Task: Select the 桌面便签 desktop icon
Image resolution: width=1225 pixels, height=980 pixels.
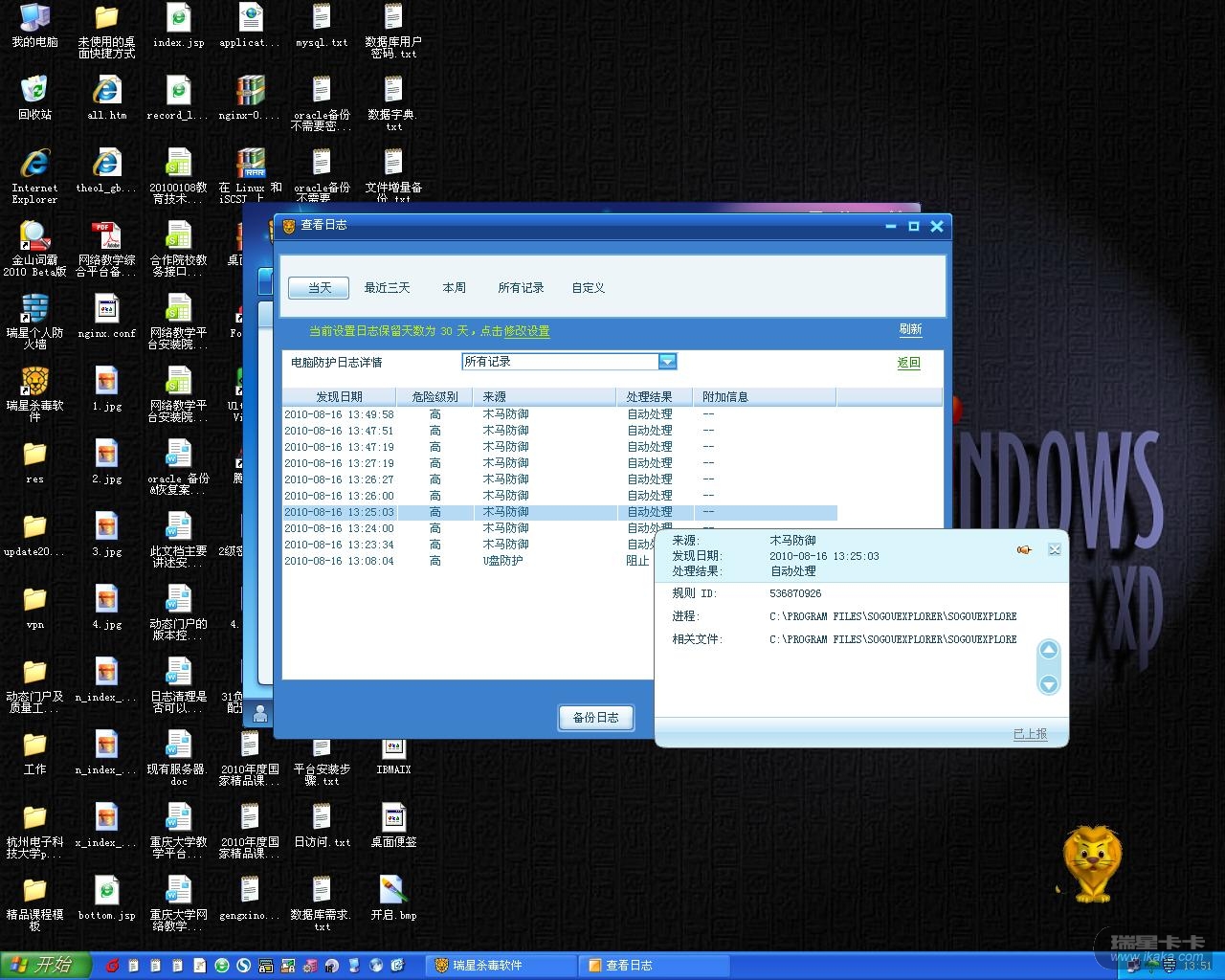Action: click(393, 826)
